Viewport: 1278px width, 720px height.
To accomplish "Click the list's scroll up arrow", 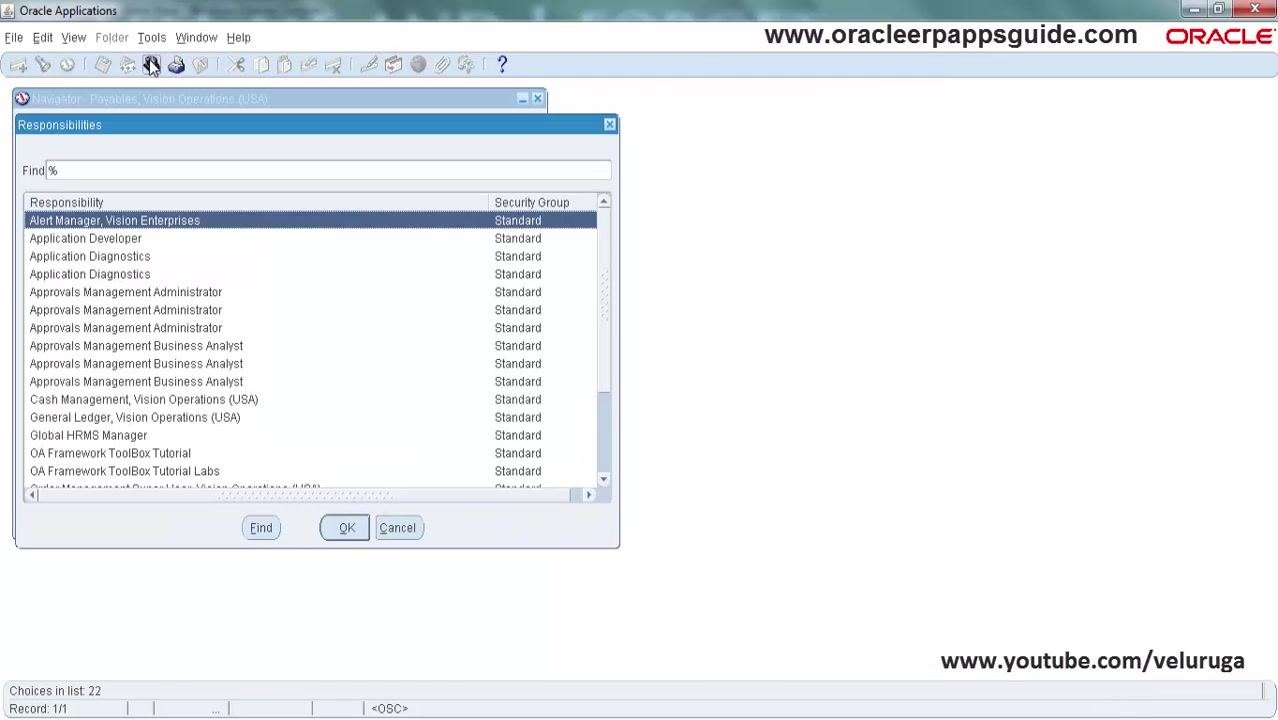I will click(604, 202).
